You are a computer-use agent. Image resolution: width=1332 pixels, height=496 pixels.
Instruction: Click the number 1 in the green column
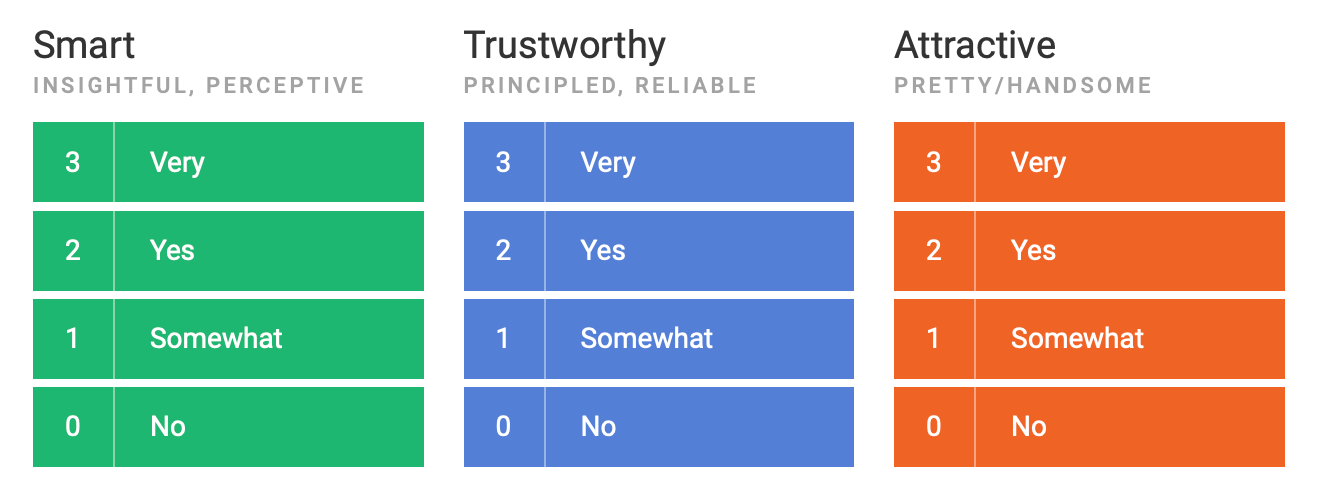(73, 338)
